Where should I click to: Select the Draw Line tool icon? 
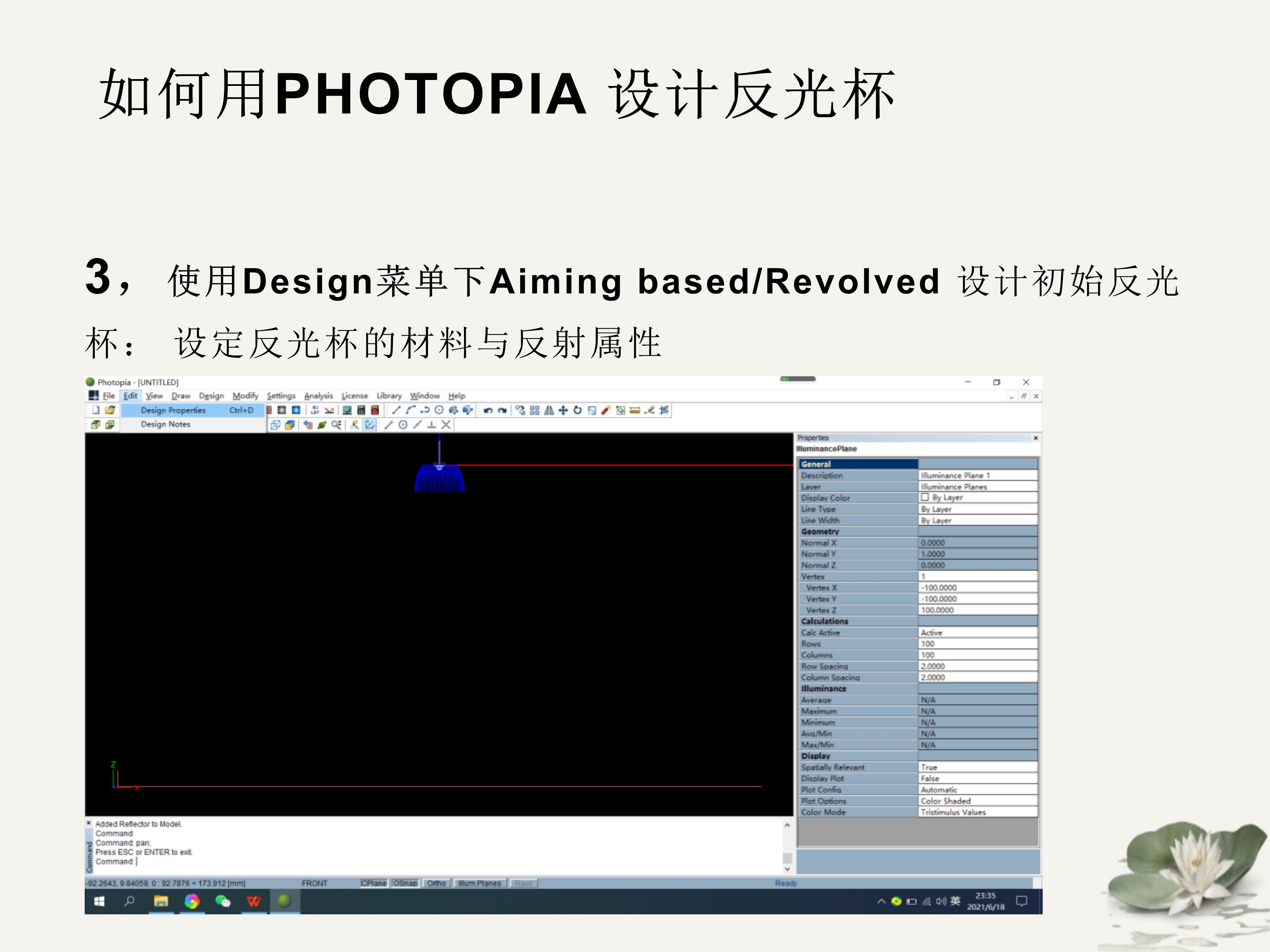point(396,410)
